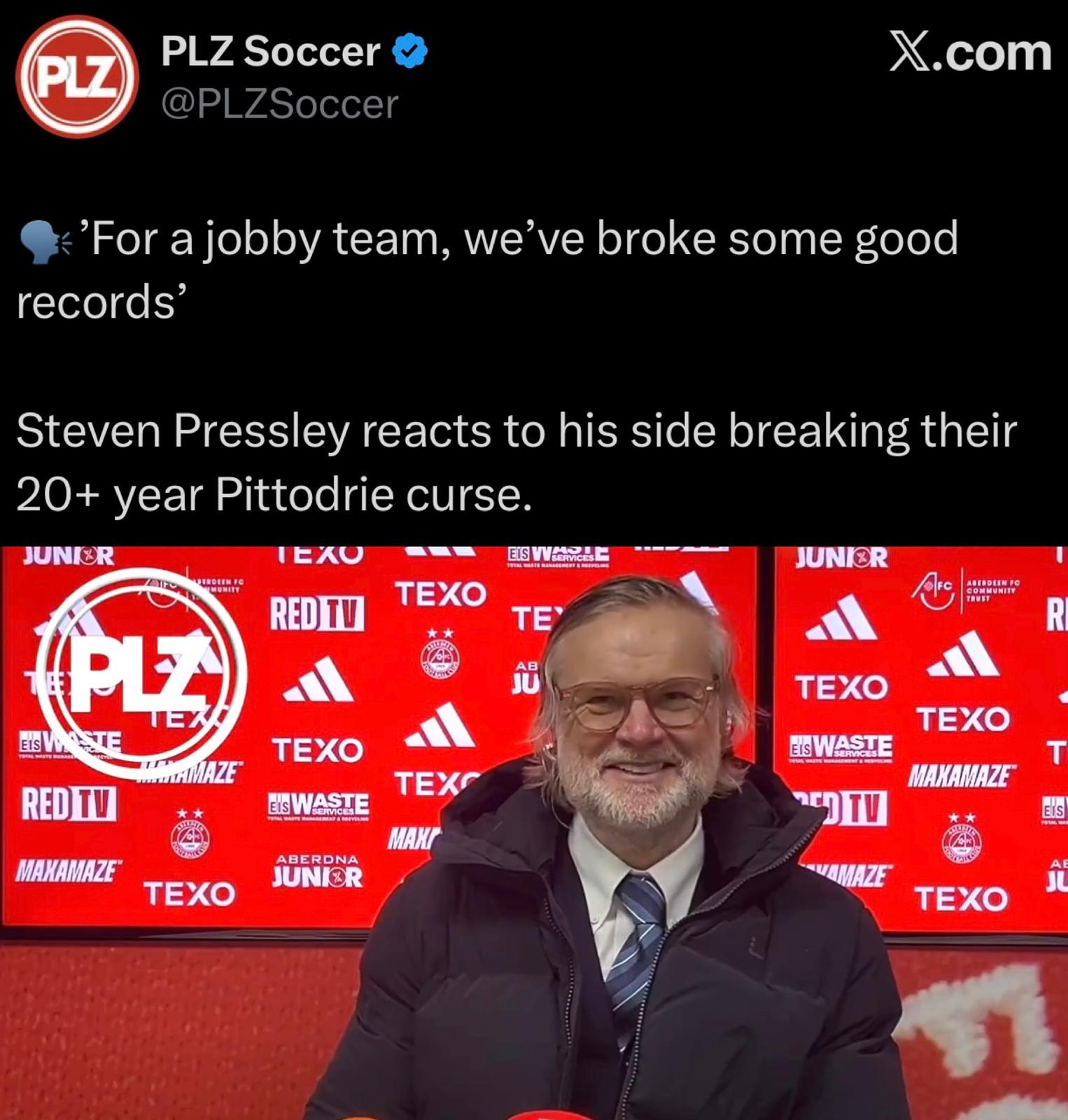Click the RED TV logo lower-left
The image size is (1068, 1120).
pyautogui.click(x=69, y=804)
